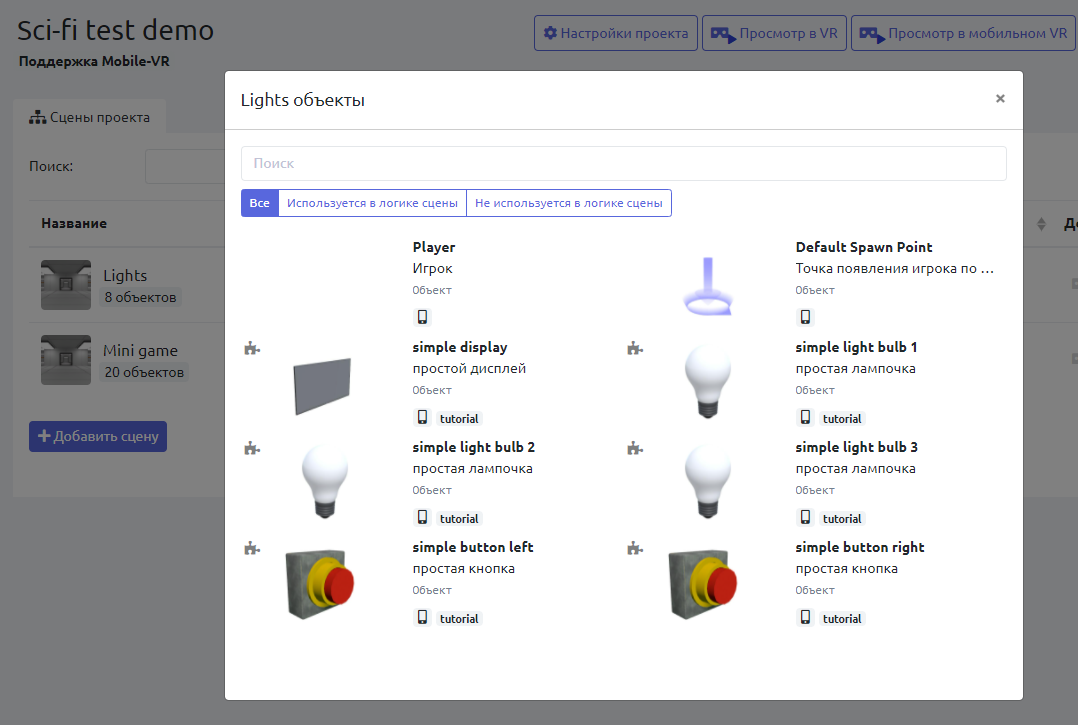Click the scenes search field behind dialog
This screenshot has width=1078, height=725.
[184, 166]
